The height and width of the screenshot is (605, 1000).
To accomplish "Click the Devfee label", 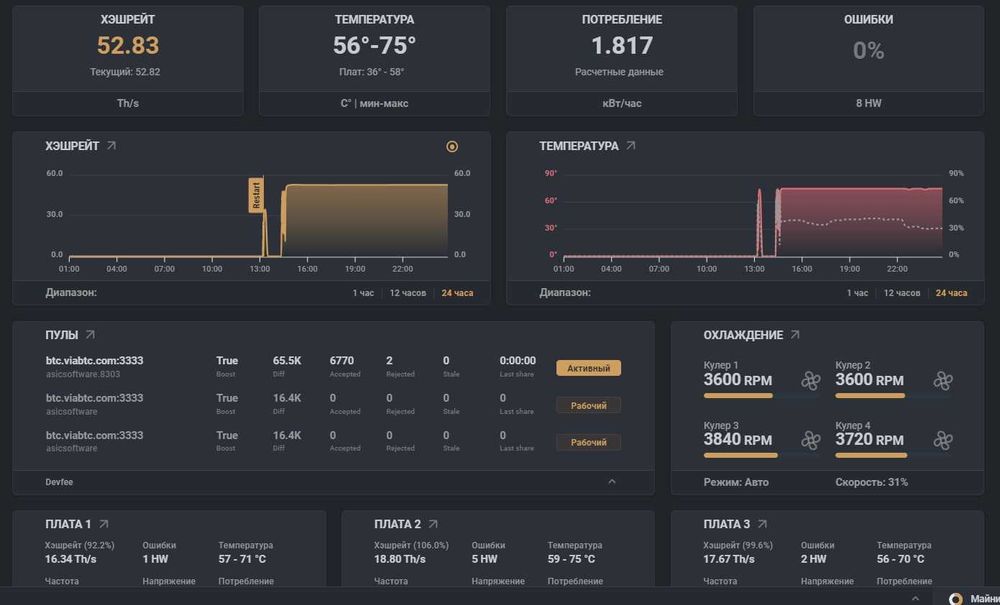I will coord(59,483).
